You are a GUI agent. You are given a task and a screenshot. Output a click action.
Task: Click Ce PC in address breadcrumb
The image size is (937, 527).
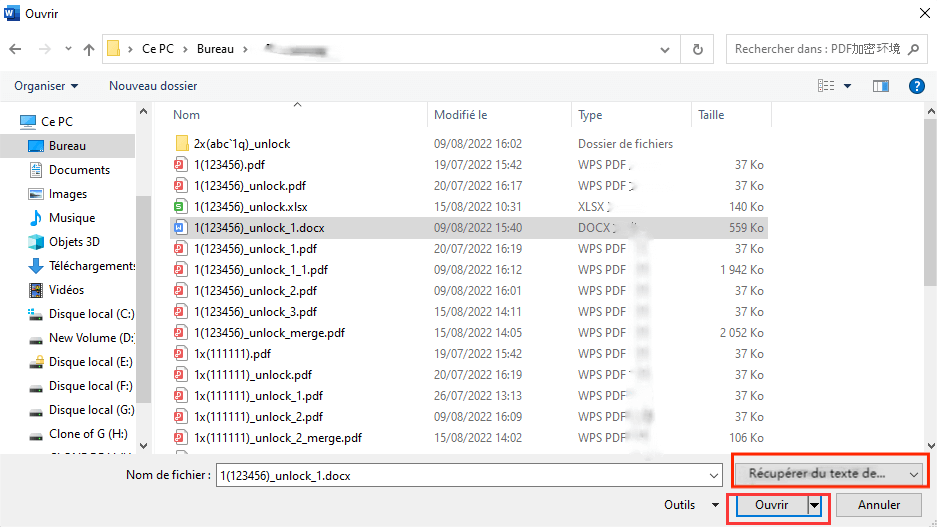click(x=158, y=49)
